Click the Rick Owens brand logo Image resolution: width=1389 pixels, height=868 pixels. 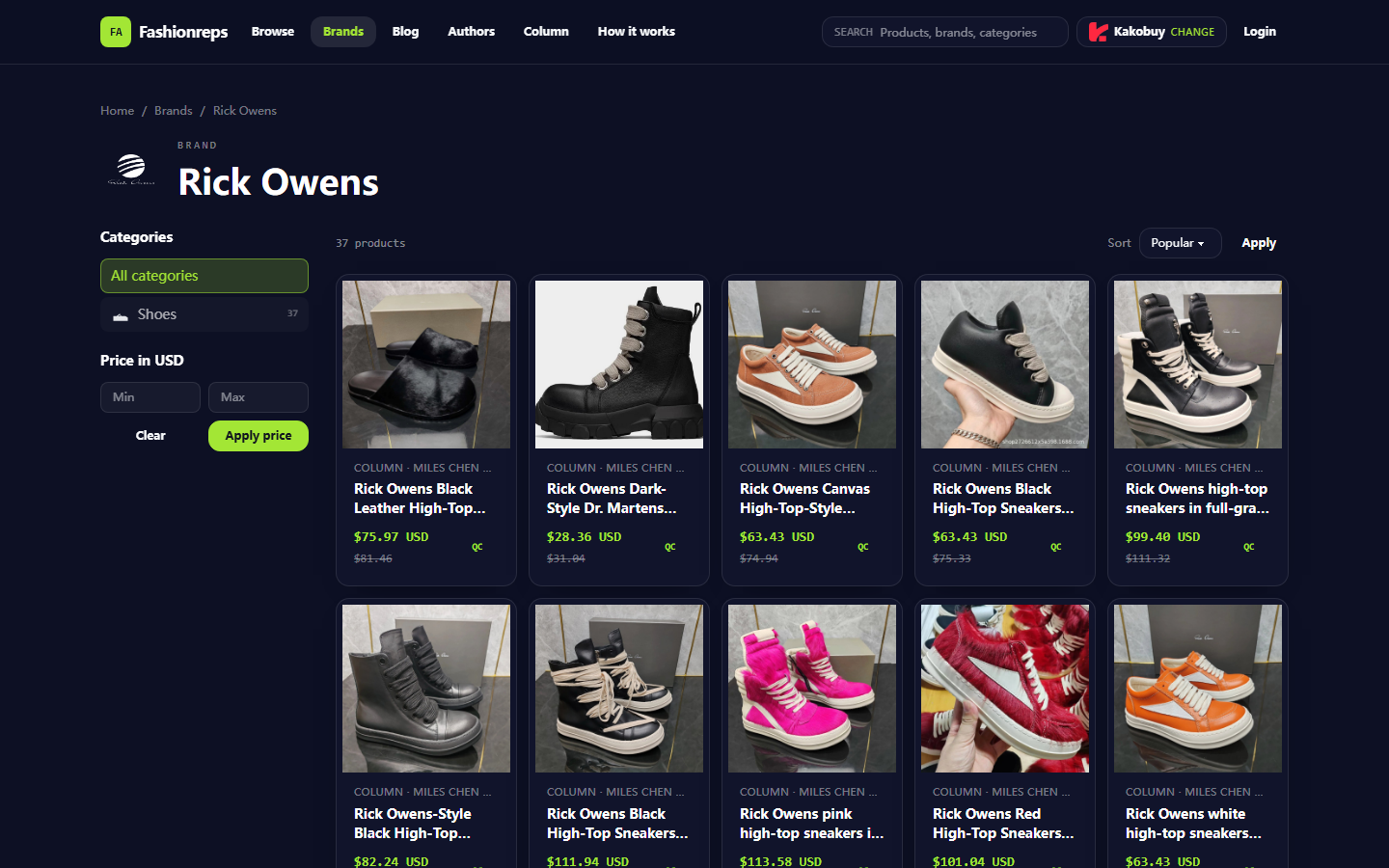click(x=131, y=170)
